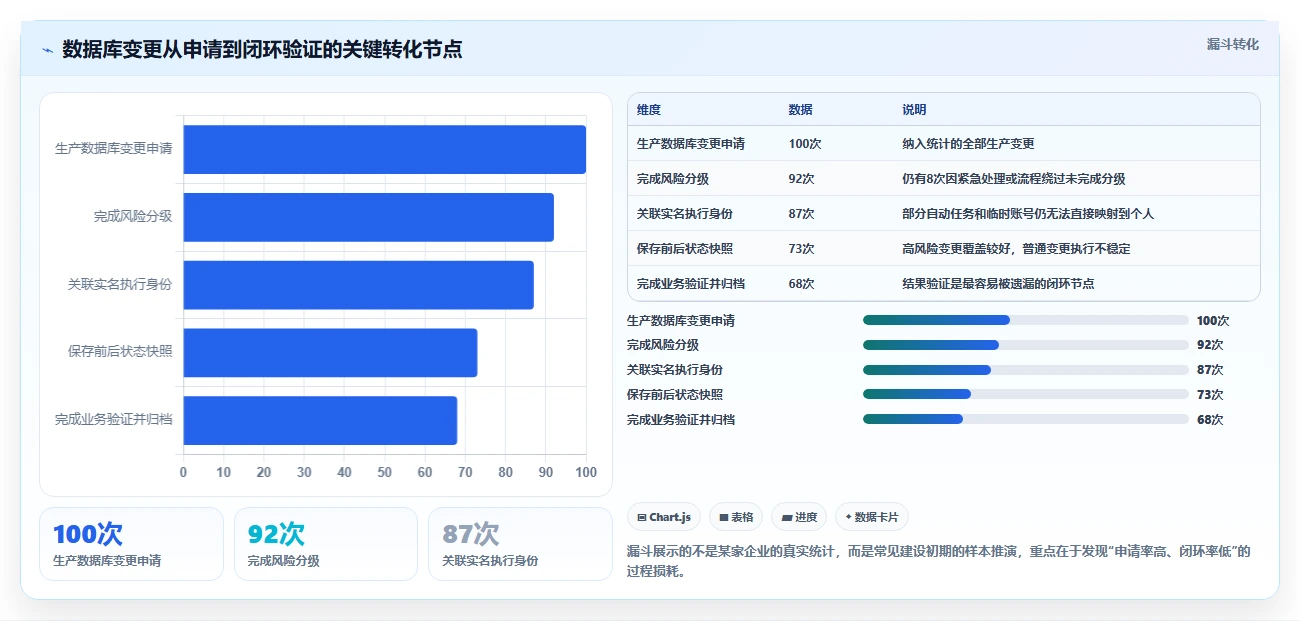
Task: Click table value 92次
Action: click(x=801, y=179)
